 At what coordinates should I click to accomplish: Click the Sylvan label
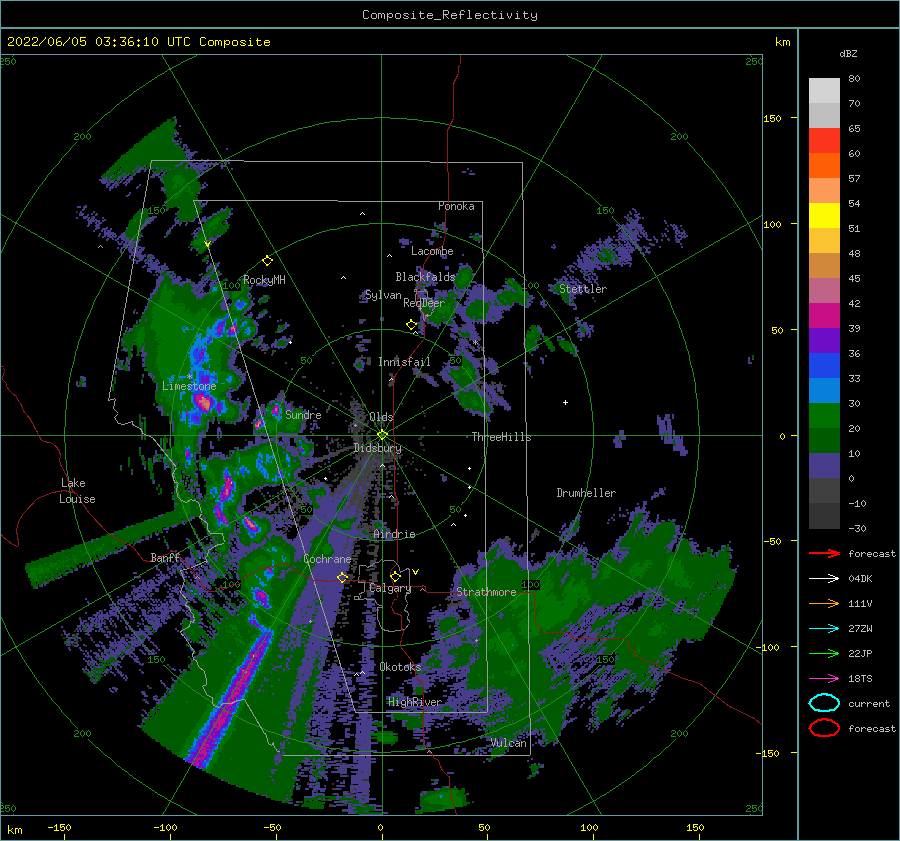click(x=383, y=295)
